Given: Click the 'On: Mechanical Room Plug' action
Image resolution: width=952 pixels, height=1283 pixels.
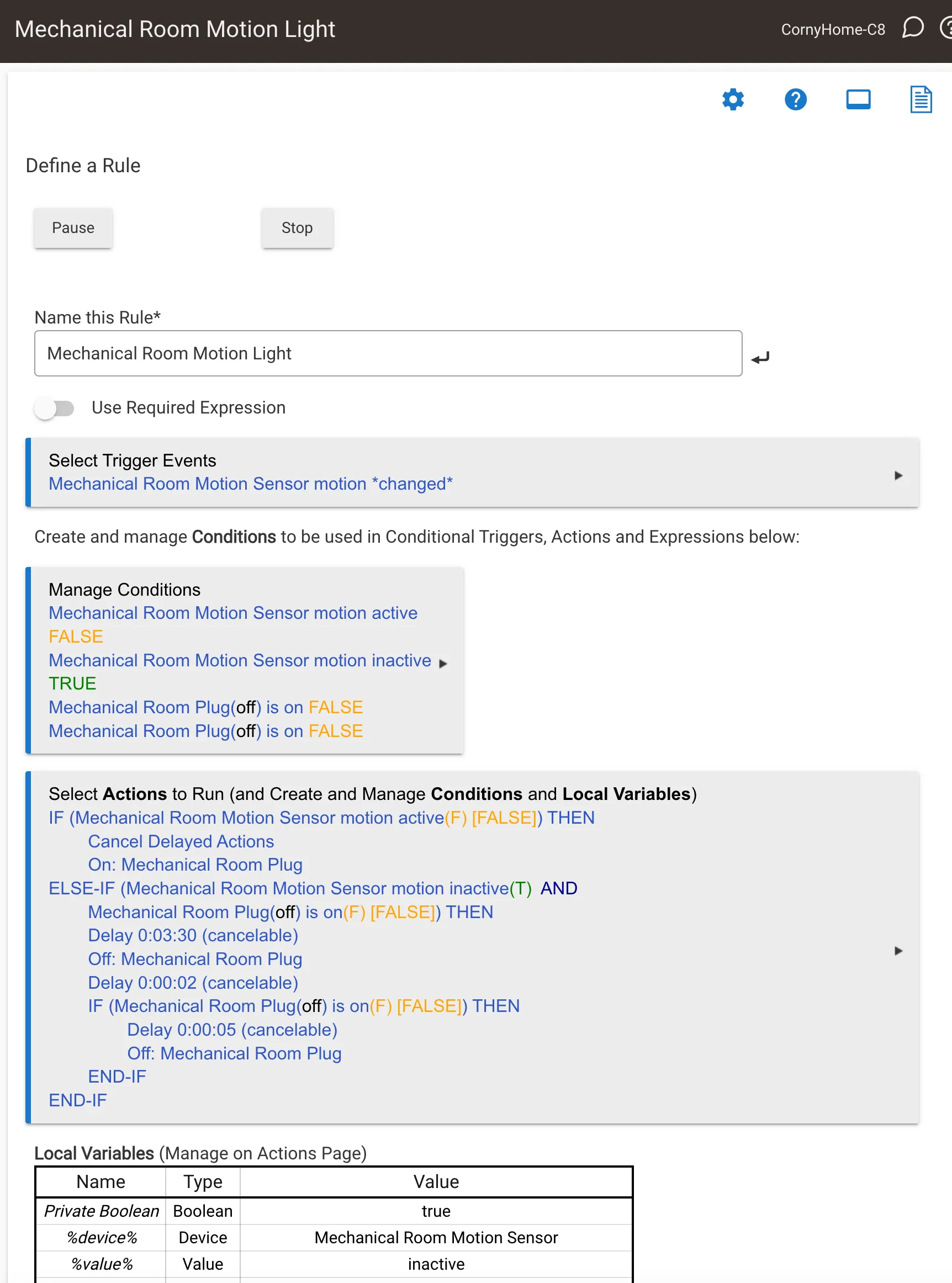Looking at the screenshot, I should pos(195,865).
